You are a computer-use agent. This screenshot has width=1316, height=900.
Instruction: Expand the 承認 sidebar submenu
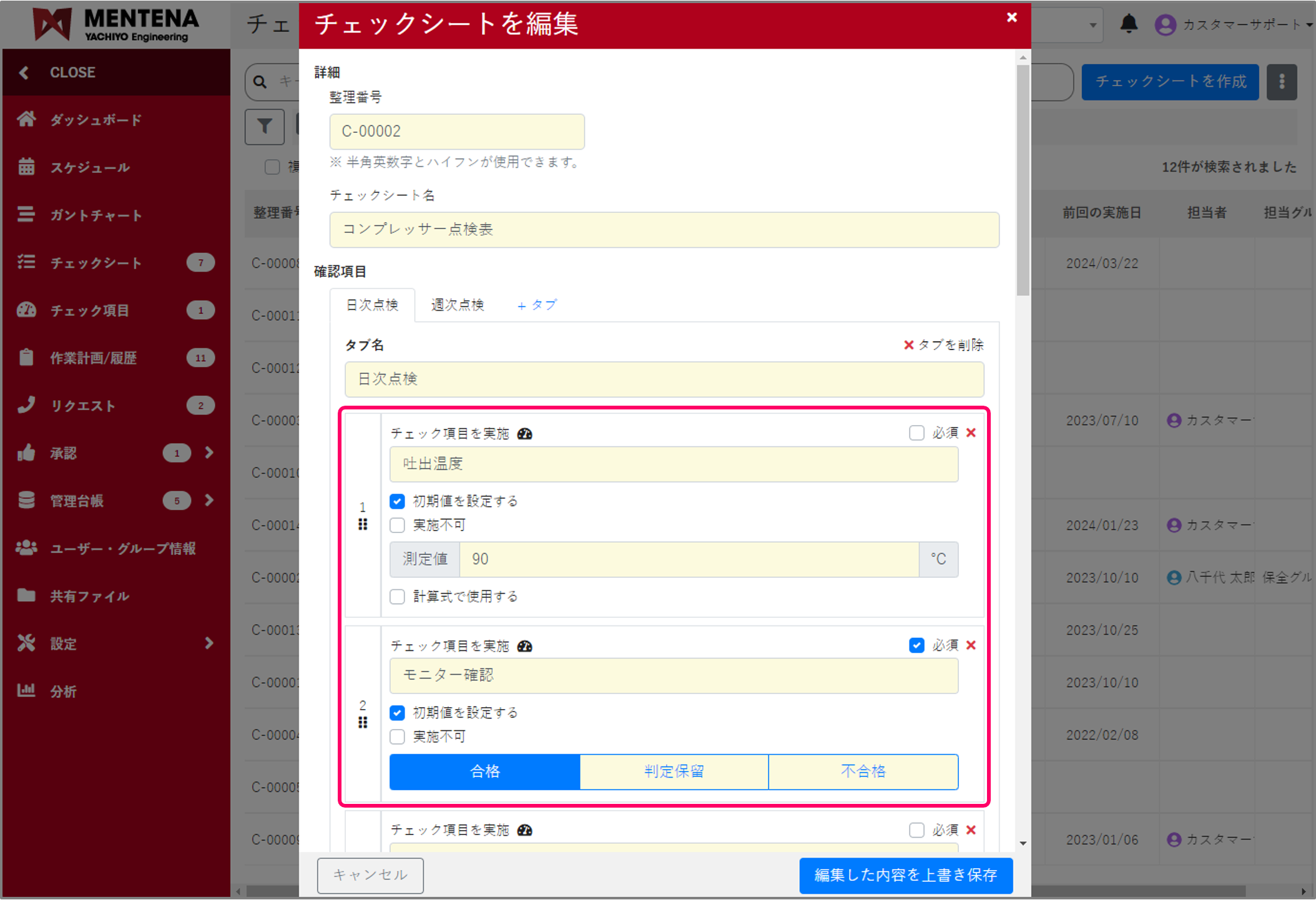(x=209, y=452)
